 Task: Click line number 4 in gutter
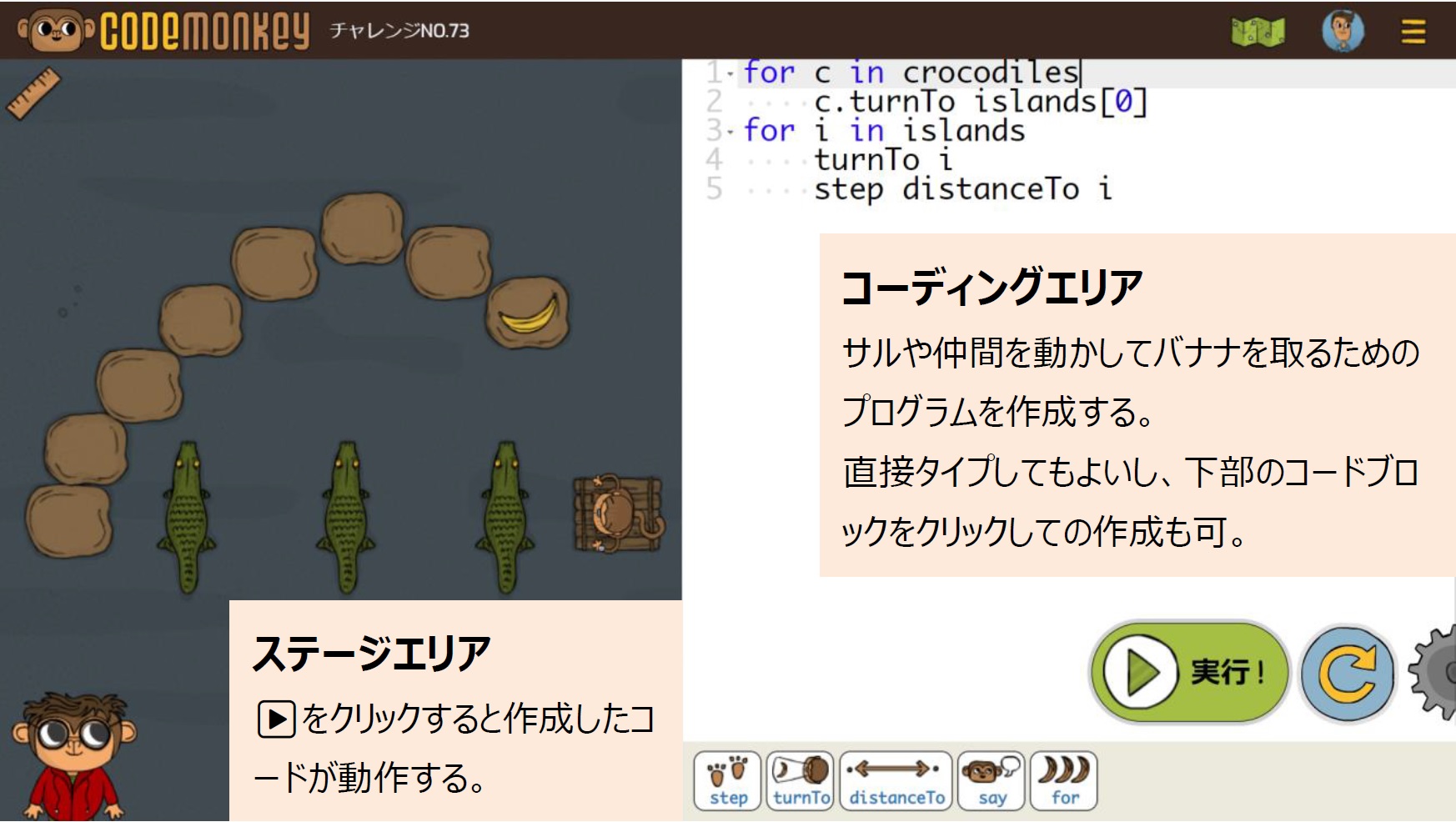point(714,159)
